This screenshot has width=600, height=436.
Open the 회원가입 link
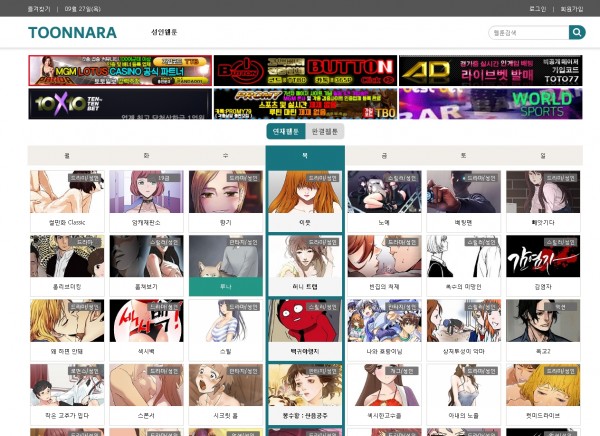pyautogui.click(x=572, y=9)
